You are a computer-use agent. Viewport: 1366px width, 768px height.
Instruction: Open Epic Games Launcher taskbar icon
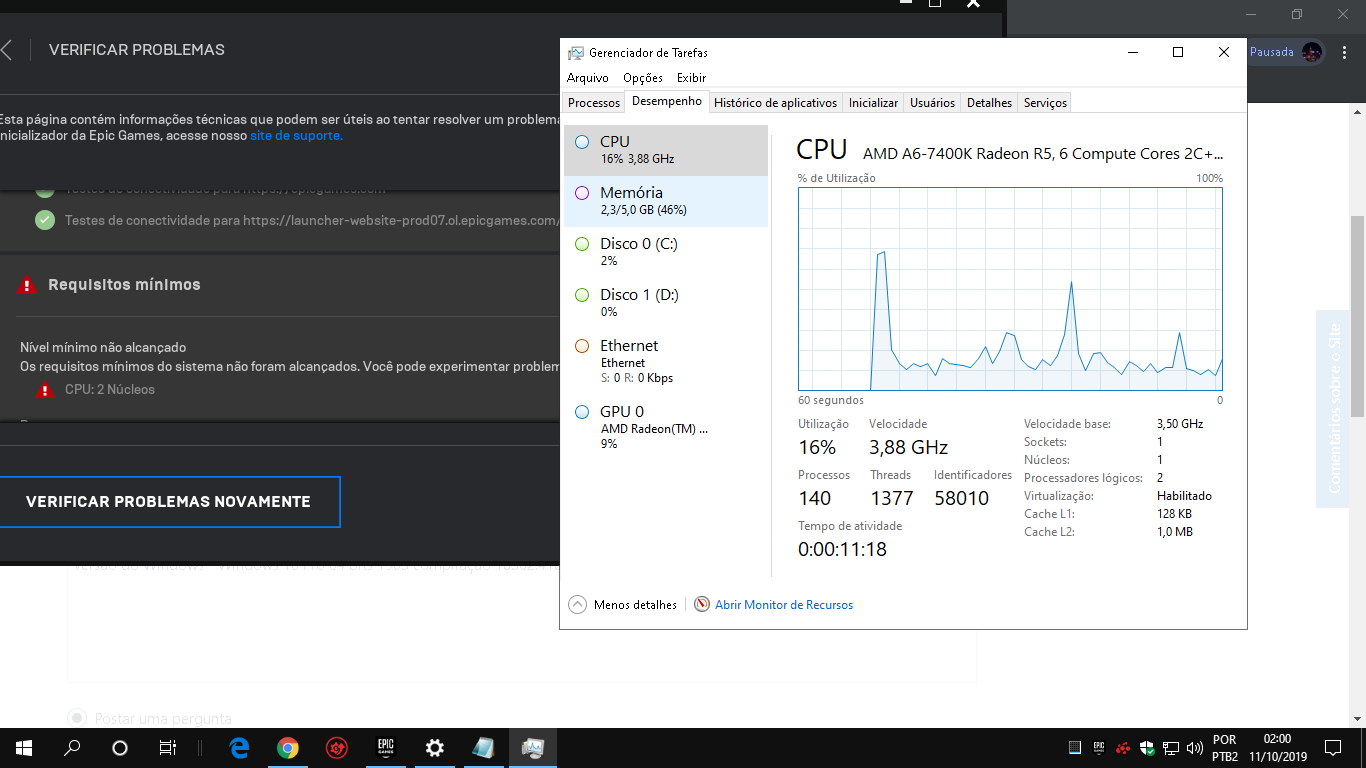click(x=386, y=748)
